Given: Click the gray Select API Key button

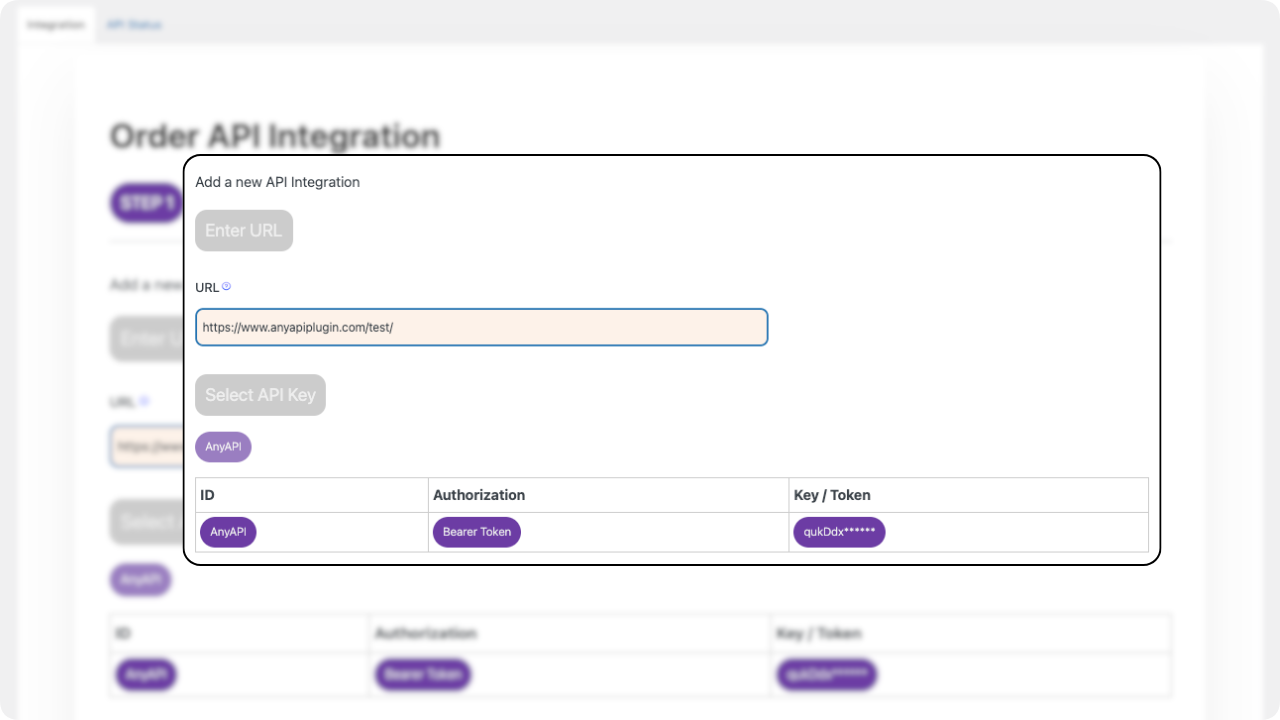Looking at the screenshot, I should pos(260,395).
